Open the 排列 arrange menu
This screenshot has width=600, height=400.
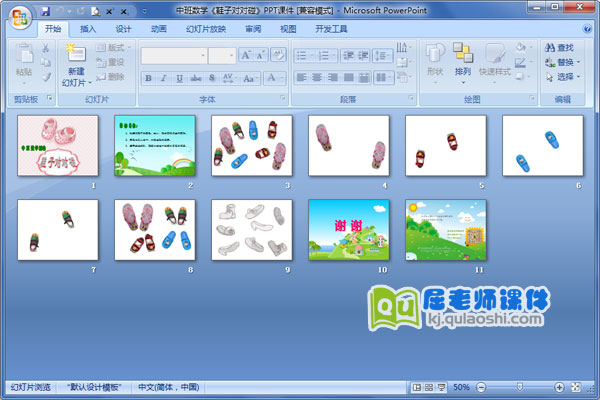(x=463, y=64)
